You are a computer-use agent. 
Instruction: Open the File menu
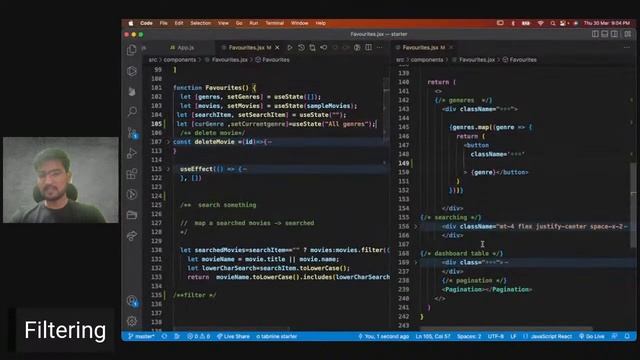[164, 23]
